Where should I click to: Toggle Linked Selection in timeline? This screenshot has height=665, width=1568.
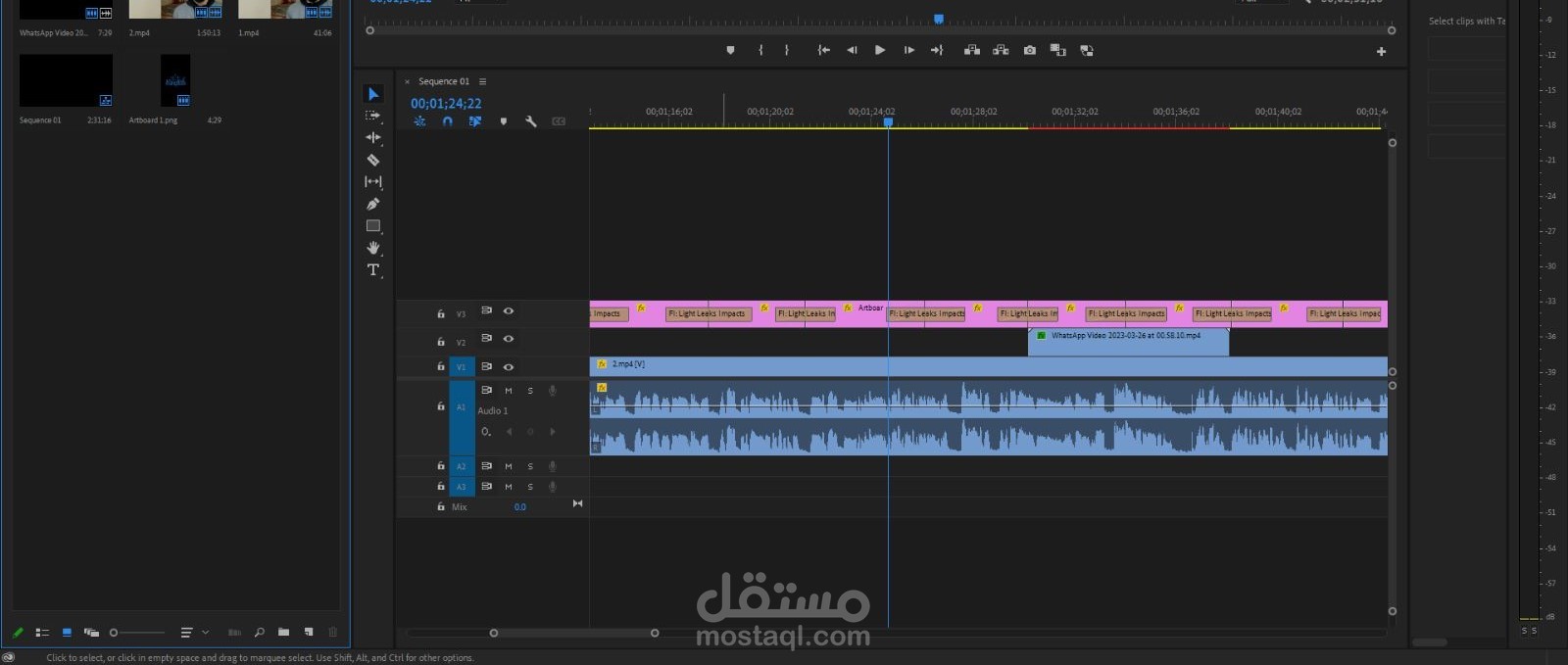point(475,121)
